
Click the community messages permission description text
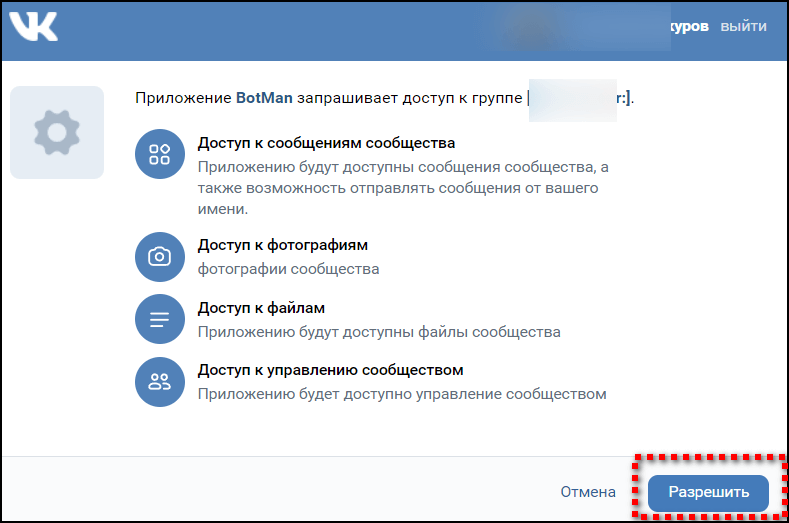(402, 188)
